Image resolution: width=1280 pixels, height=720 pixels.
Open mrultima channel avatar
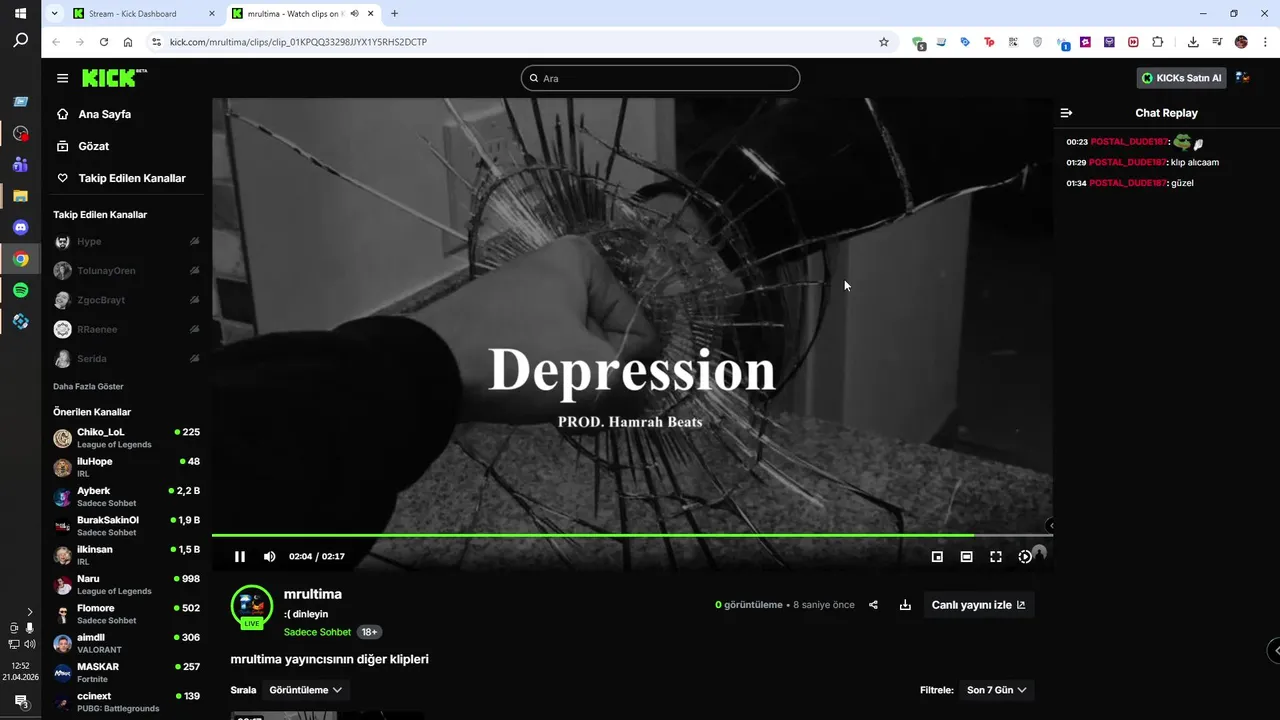tap(252, 606)
